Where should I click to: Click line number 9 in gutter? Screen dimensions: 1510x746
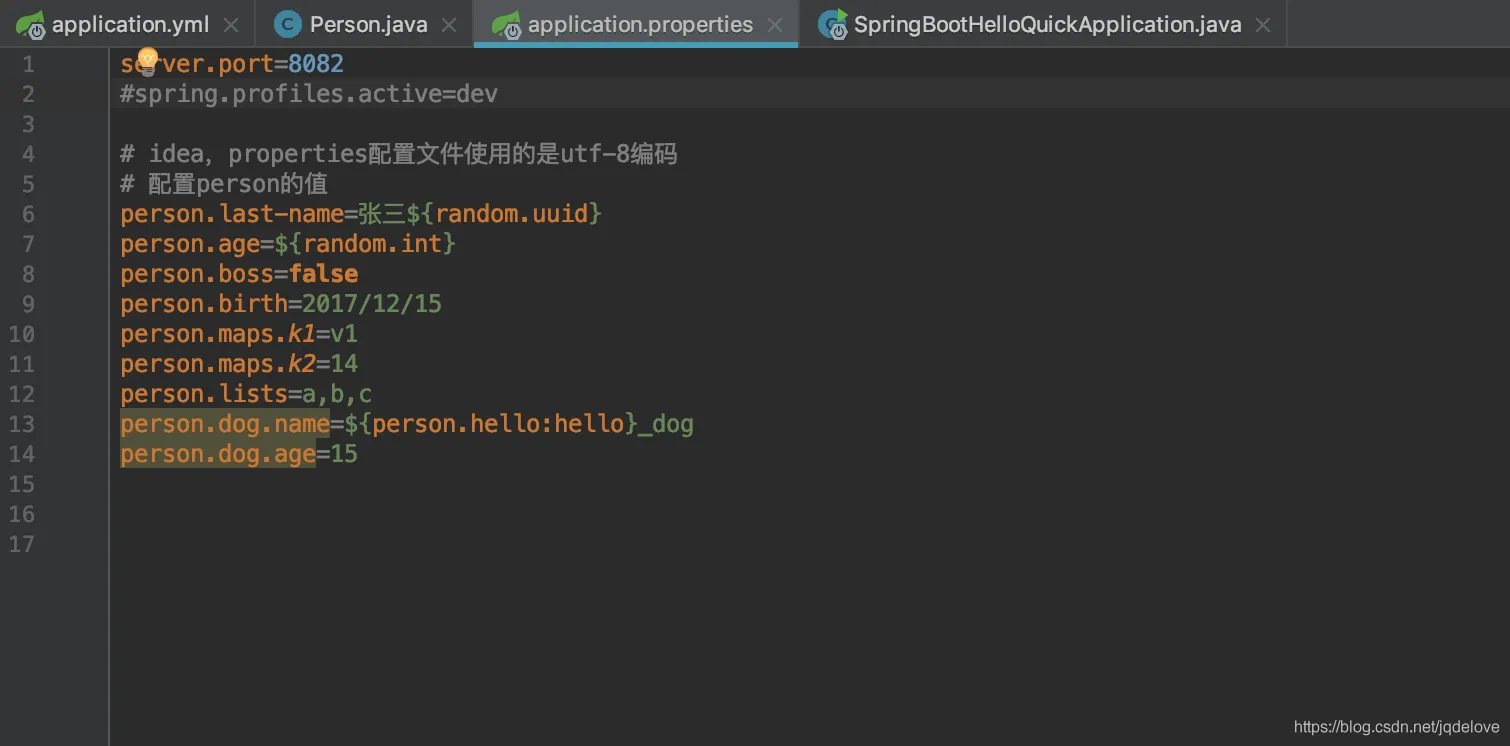point(27,304)
